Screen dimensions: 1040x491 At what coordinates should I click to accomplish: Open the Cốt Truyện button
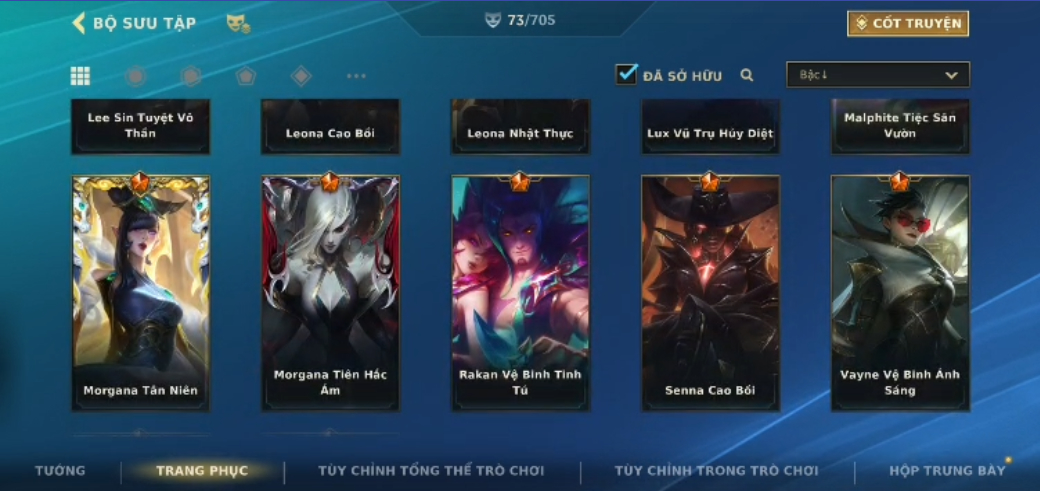(908, 23)
